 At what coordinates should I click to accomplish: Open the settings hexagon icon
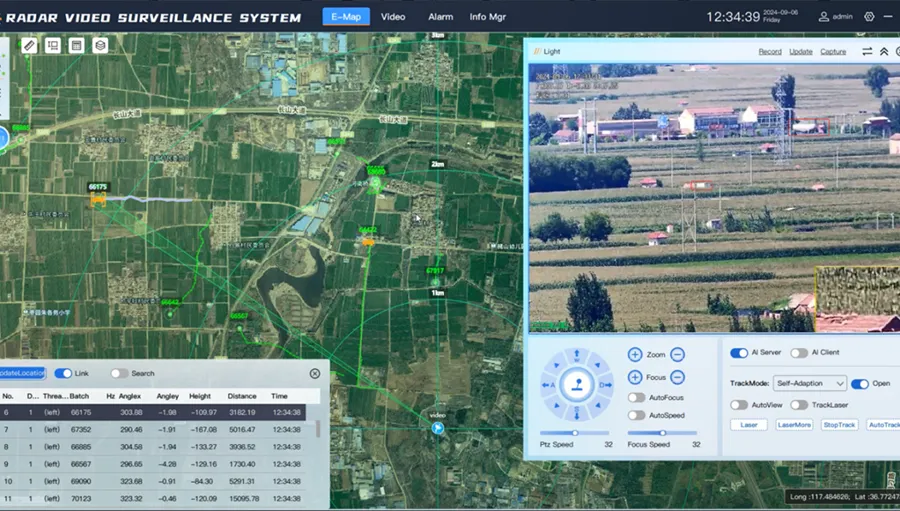(x=868, y=17)
